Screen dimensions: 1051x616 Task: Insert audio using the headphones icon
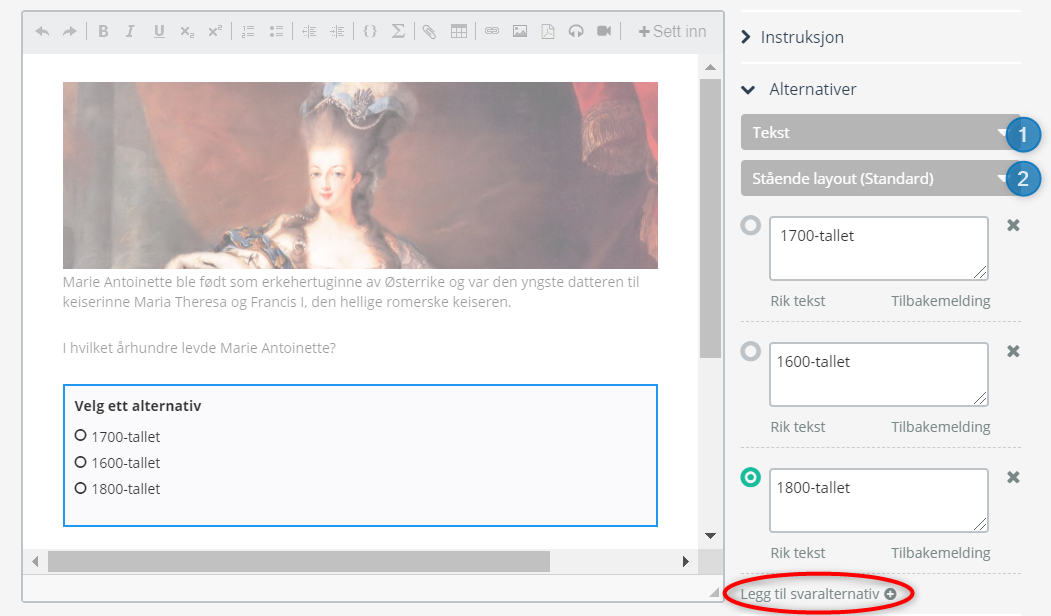(576, 32)
